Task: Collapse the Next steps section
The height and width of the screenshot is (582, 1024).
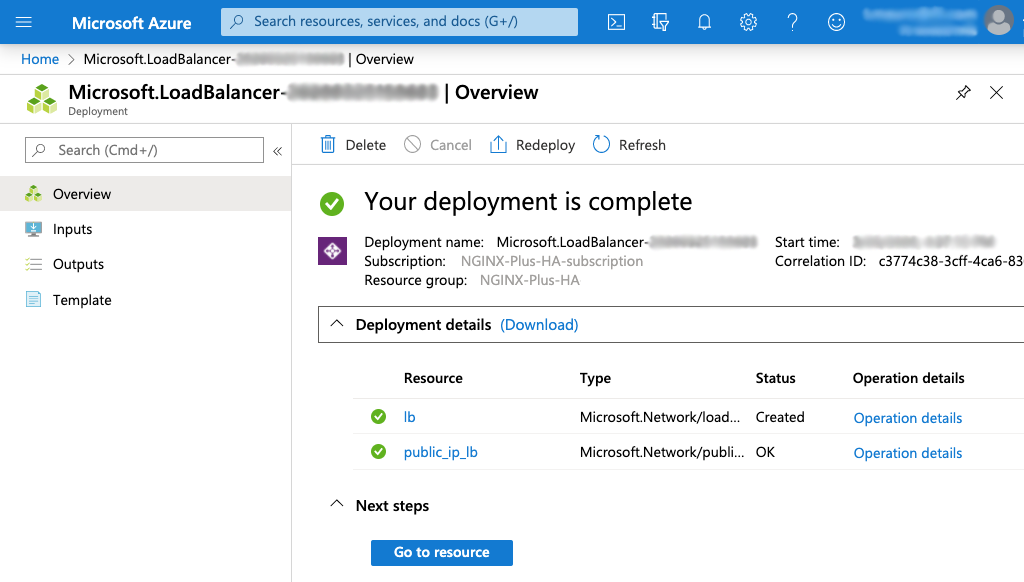Action: [337, 505]
